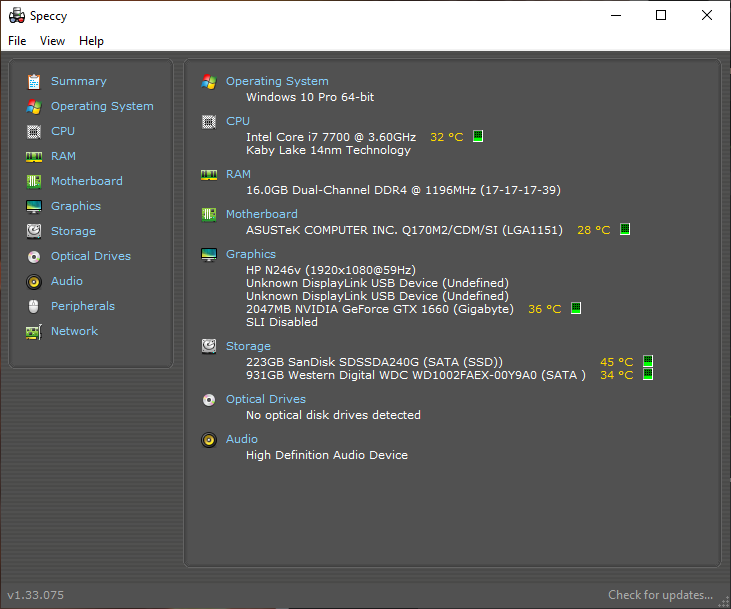Click the Summary clipboard icon in sidebar

coord(34,82)
